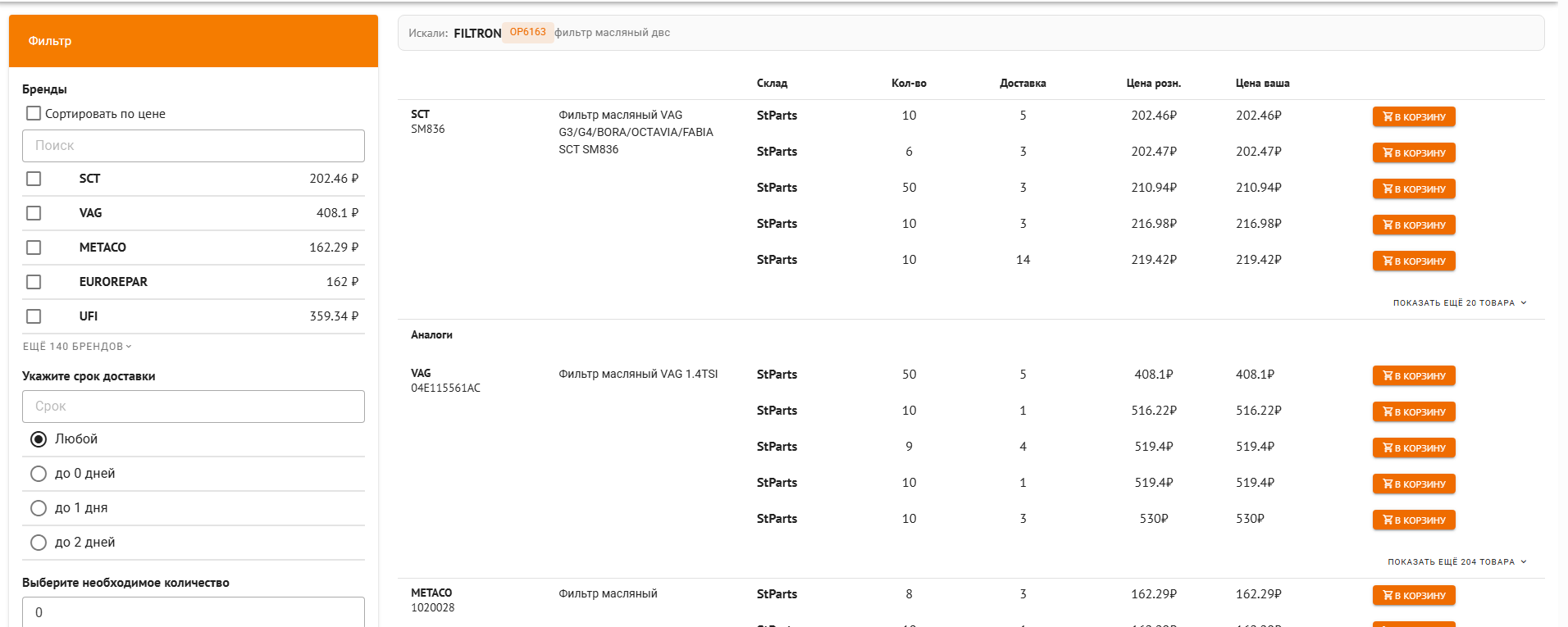Viewport: 1568px width, 627px height.
Task: Check the SCT brand filter
Action: 34,179
